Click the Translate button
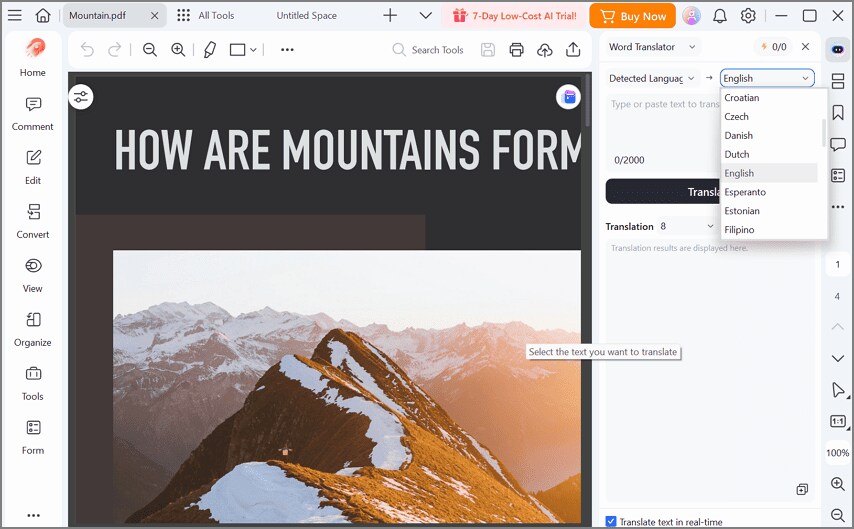Image resolution: width=854 pixels, height=529 pixels. [x=663, y=192]
